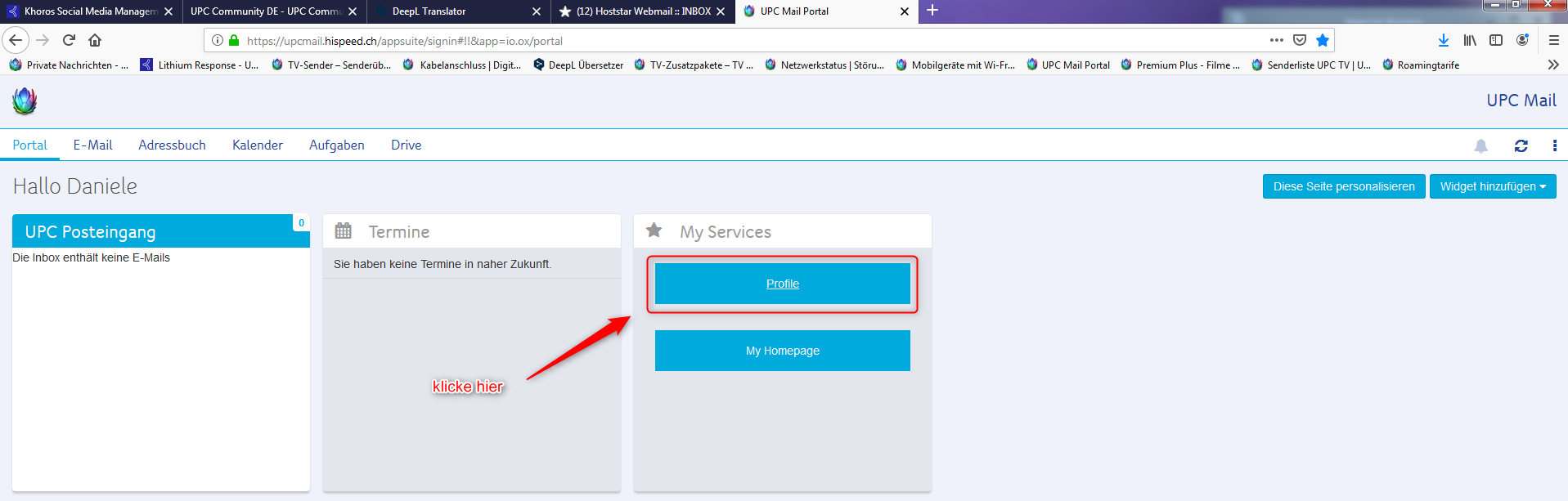This screenshot has width=1568, height=501.
Task: Click the browser home icon
Action: point(95,40)
